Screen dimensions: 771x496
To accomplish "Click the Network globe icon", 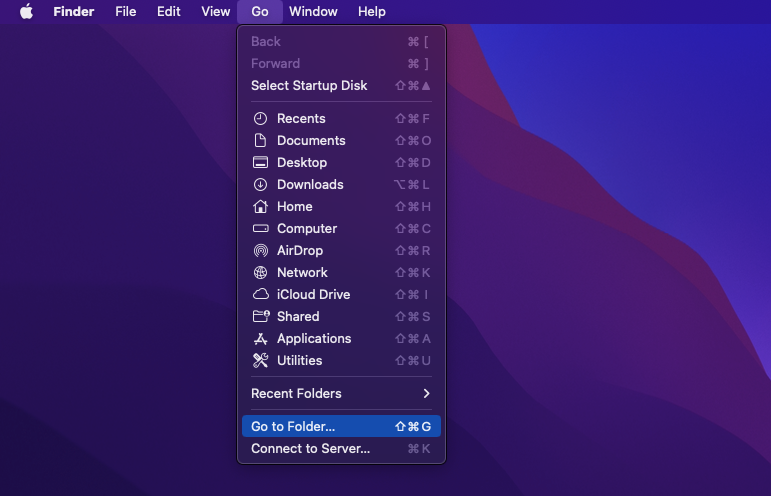I will tap(260, 273).
